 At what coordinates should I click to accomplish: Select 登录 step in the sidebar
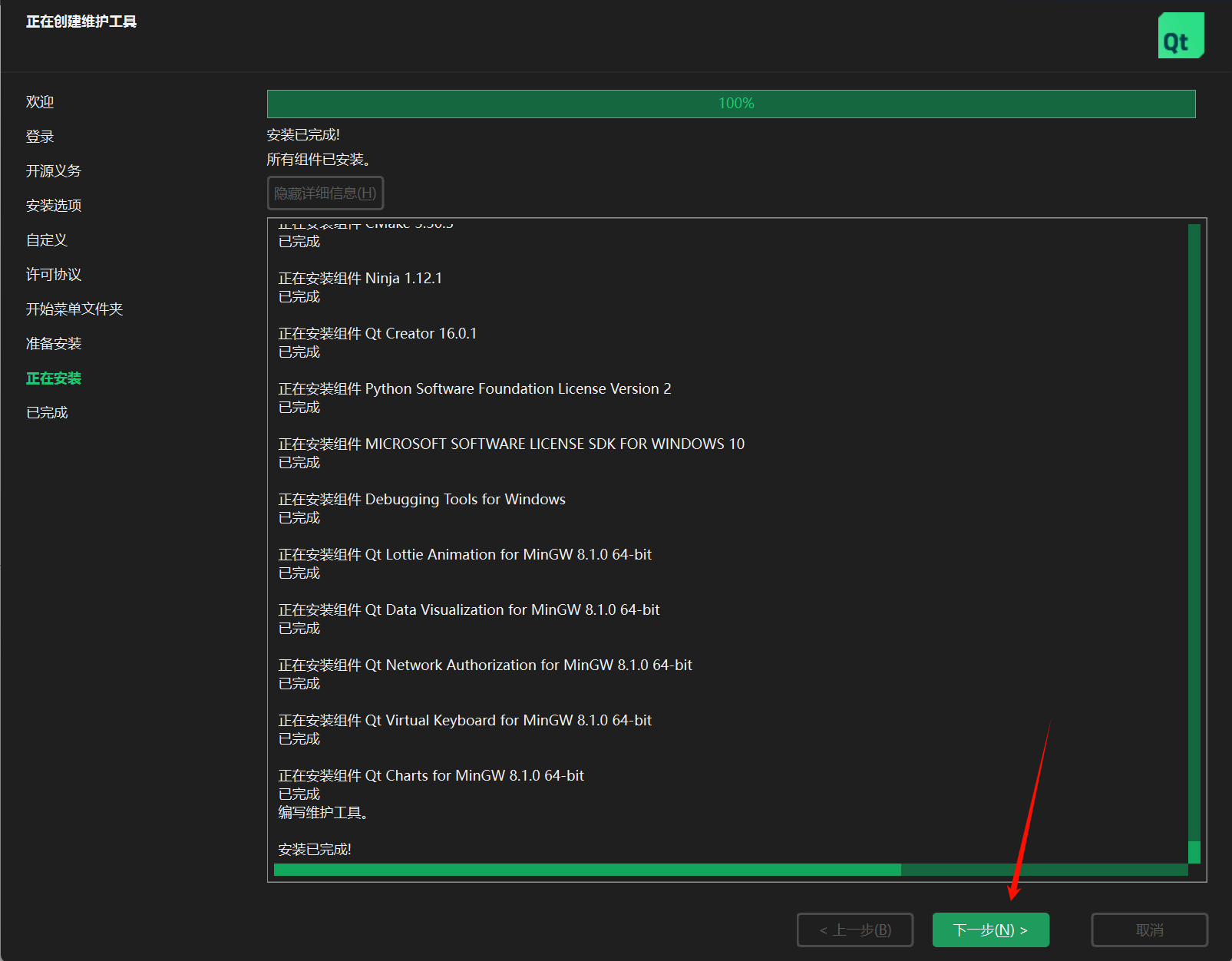[39, 136]
